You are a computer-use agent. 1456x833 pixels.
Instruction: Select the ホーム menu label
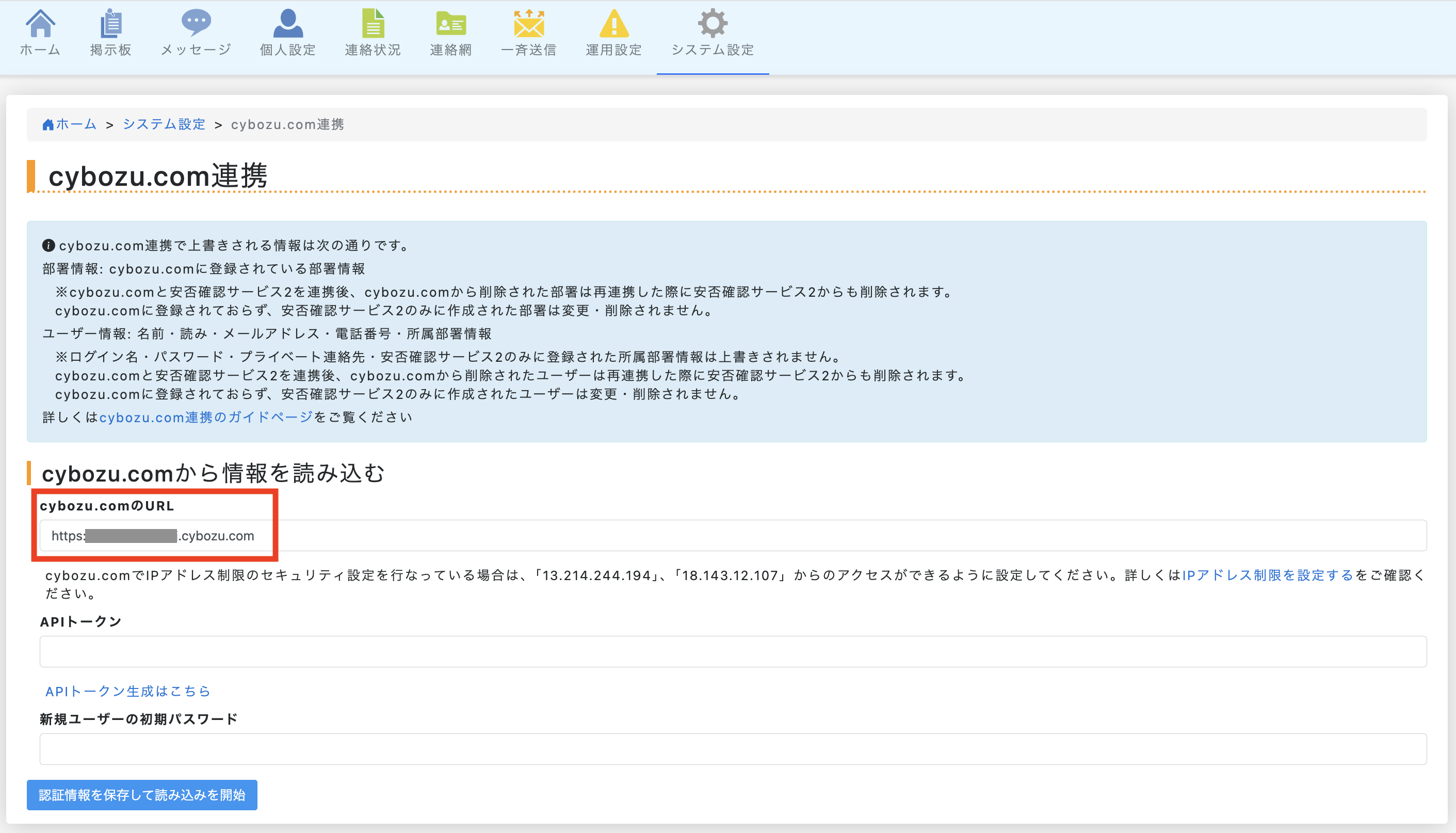pyautogui.click(x=40, y=51)
